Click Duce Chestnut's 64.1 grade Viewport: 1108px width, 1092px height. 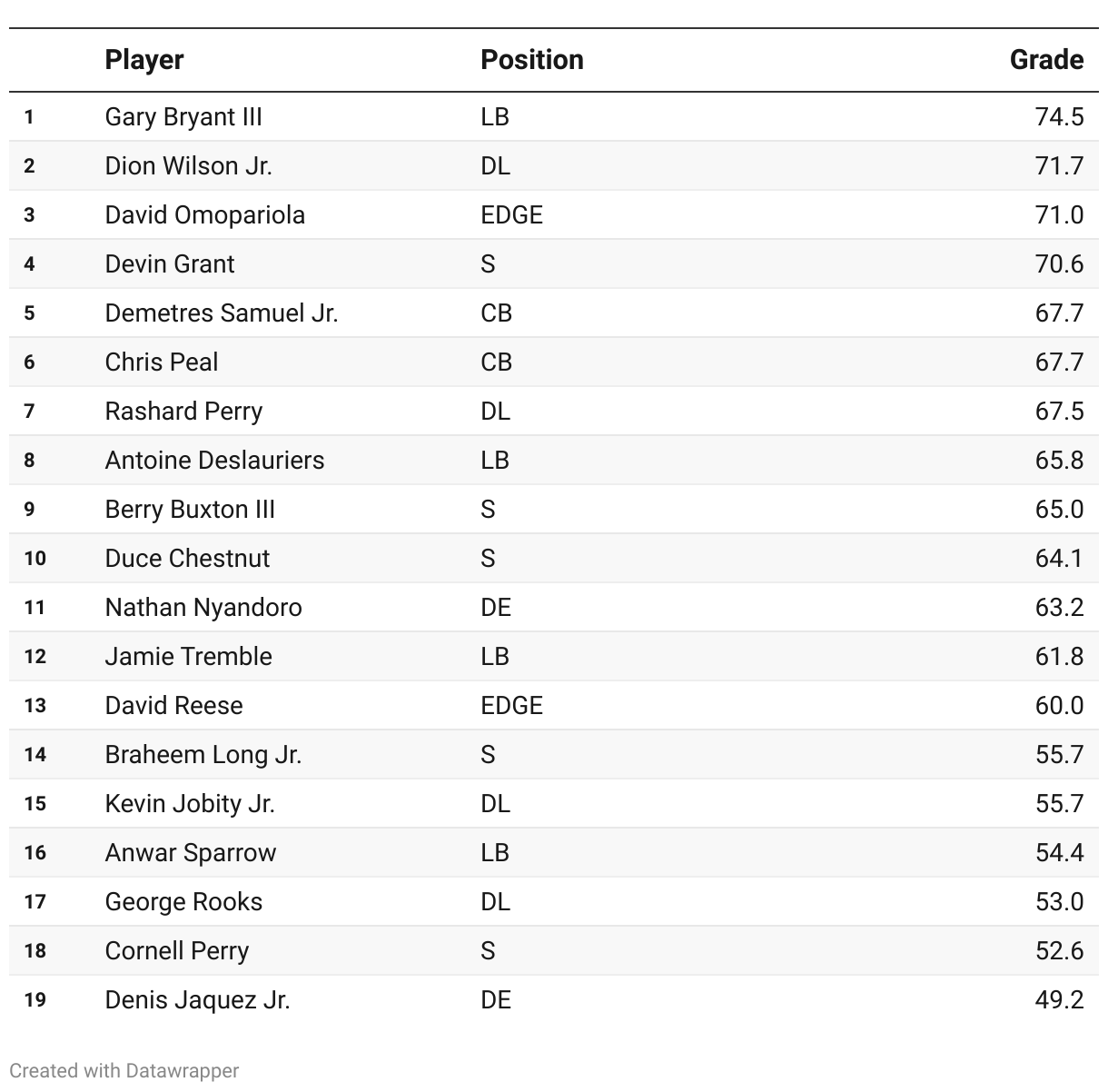[1059, 559]
